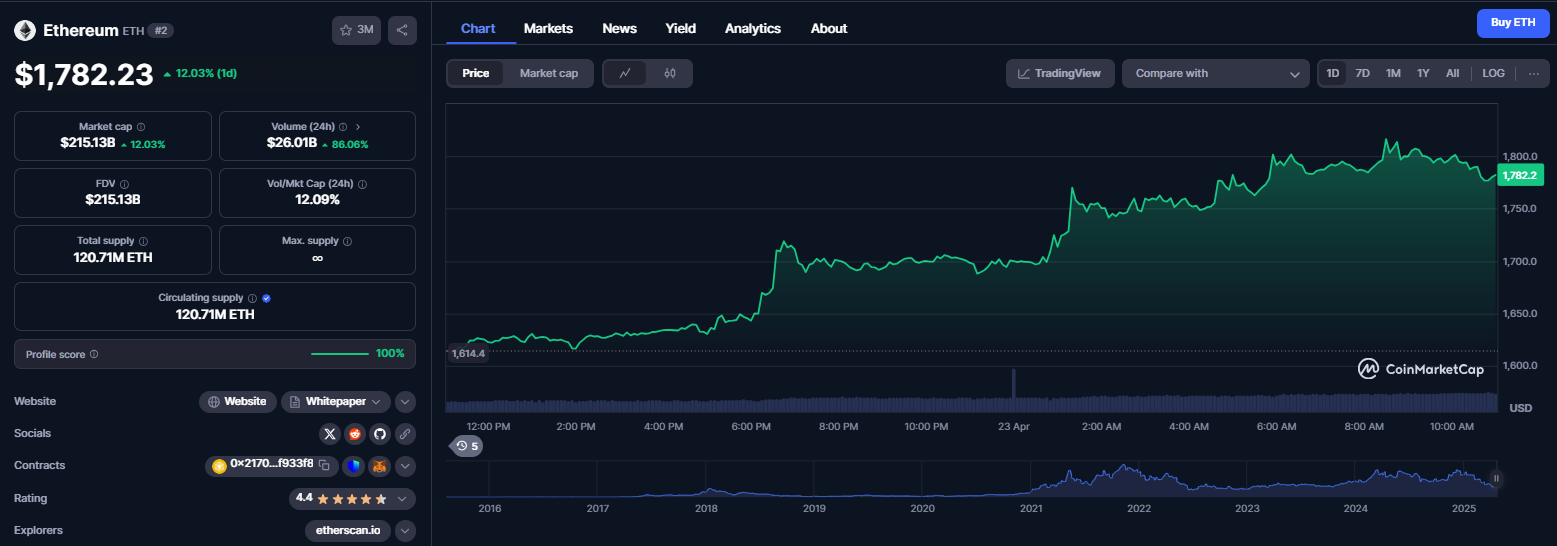Click the verified badge by Circulating supply
Image resolution: width=1557 pixels, height=546 pixels.
(267, 298)
